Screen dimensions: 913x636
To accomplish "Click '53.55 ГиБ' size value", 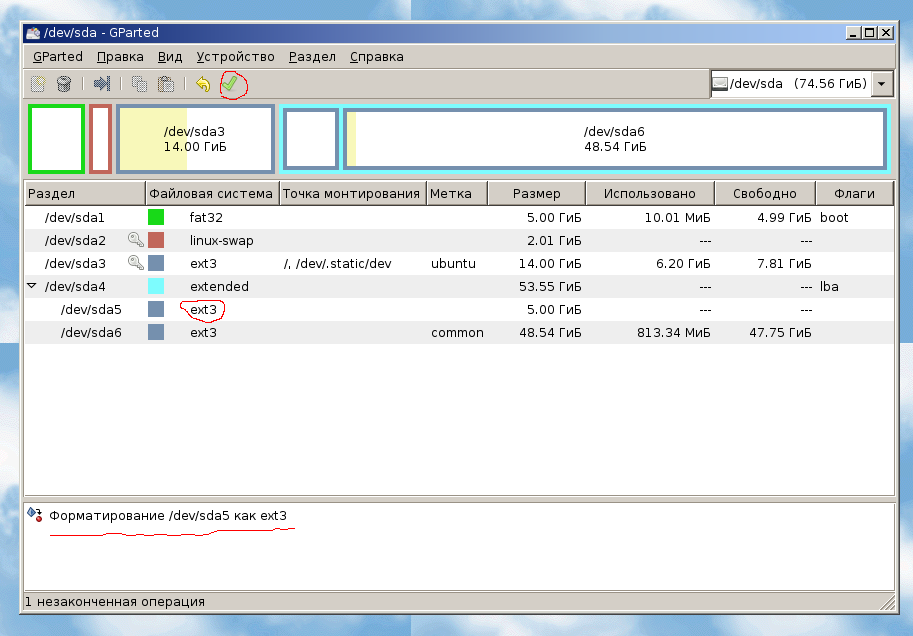I will point(550,286).
